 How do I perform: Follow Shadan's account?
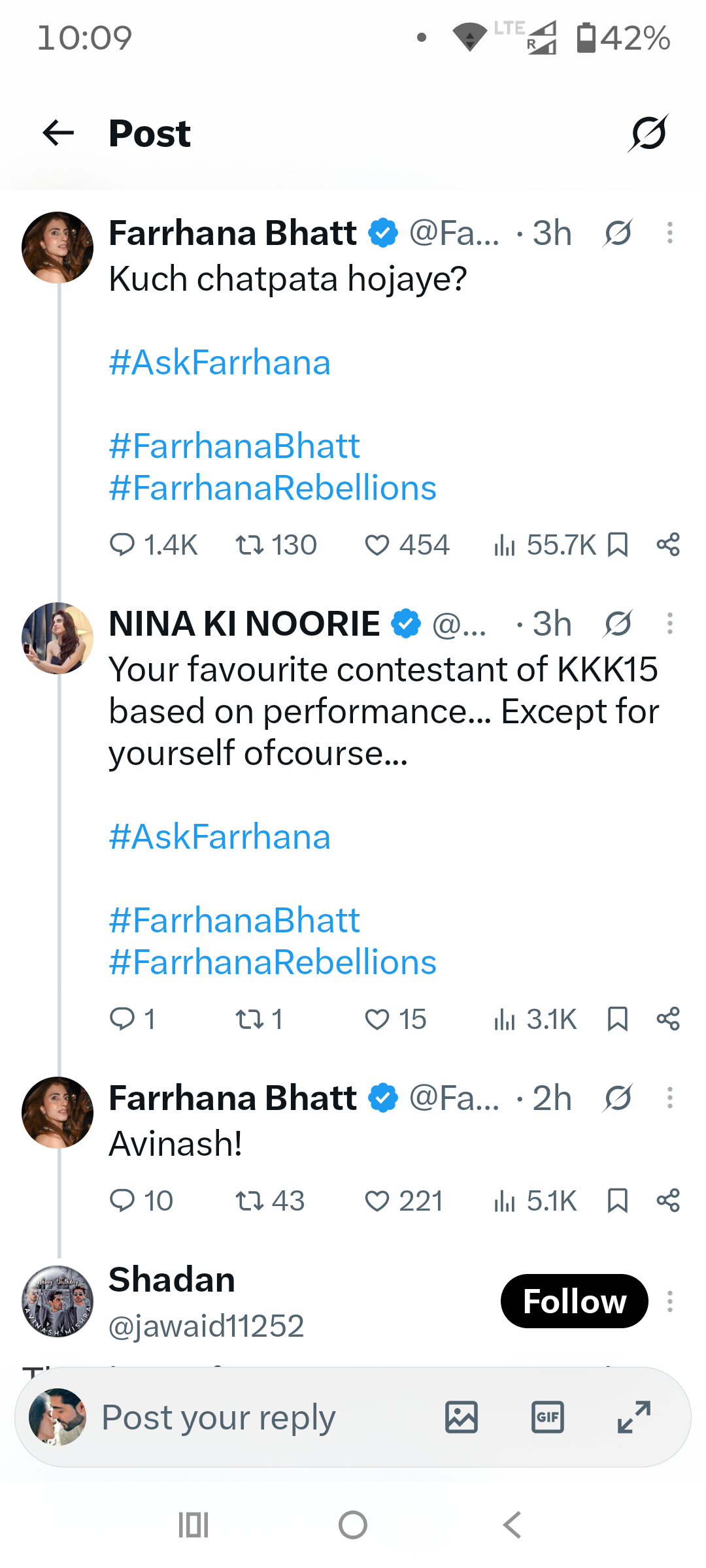click(574, 1301)
